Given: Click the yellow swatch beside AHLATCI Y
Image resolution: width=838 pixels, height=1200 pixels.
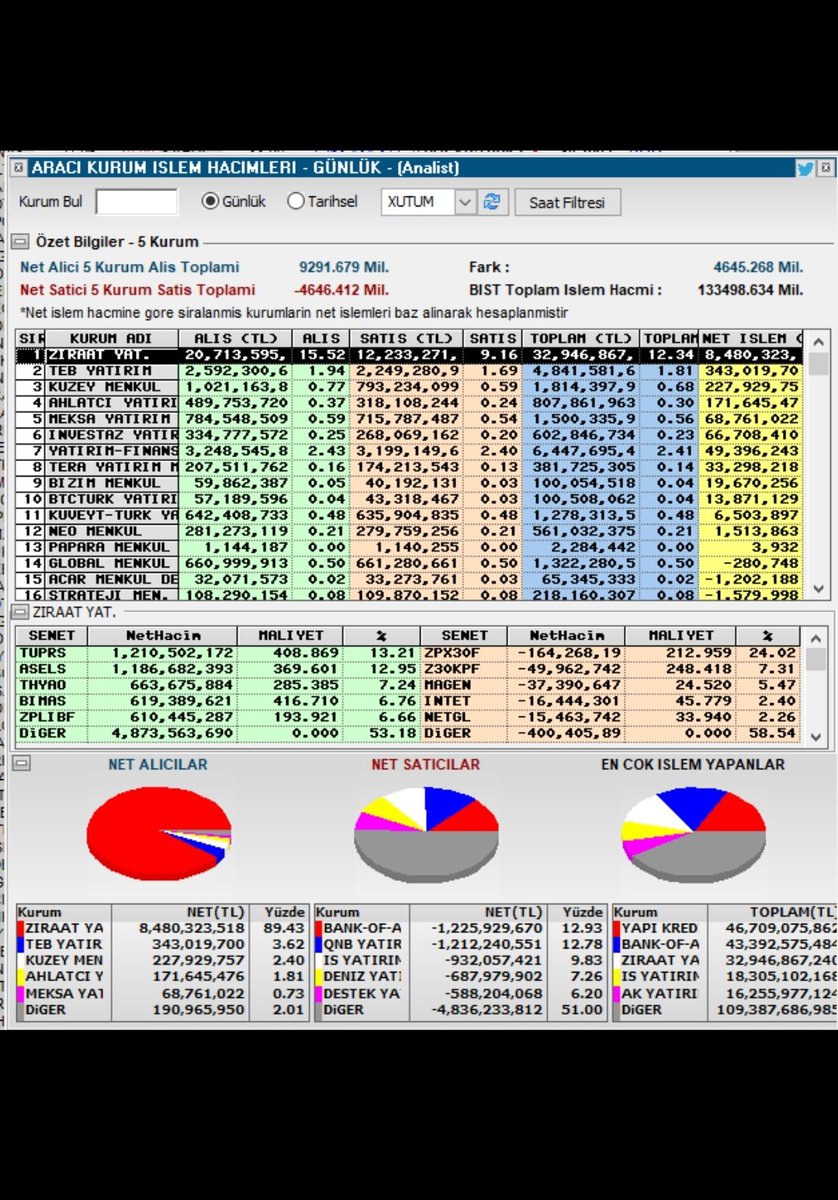Looking at the screenshot, I should [21, 976].
